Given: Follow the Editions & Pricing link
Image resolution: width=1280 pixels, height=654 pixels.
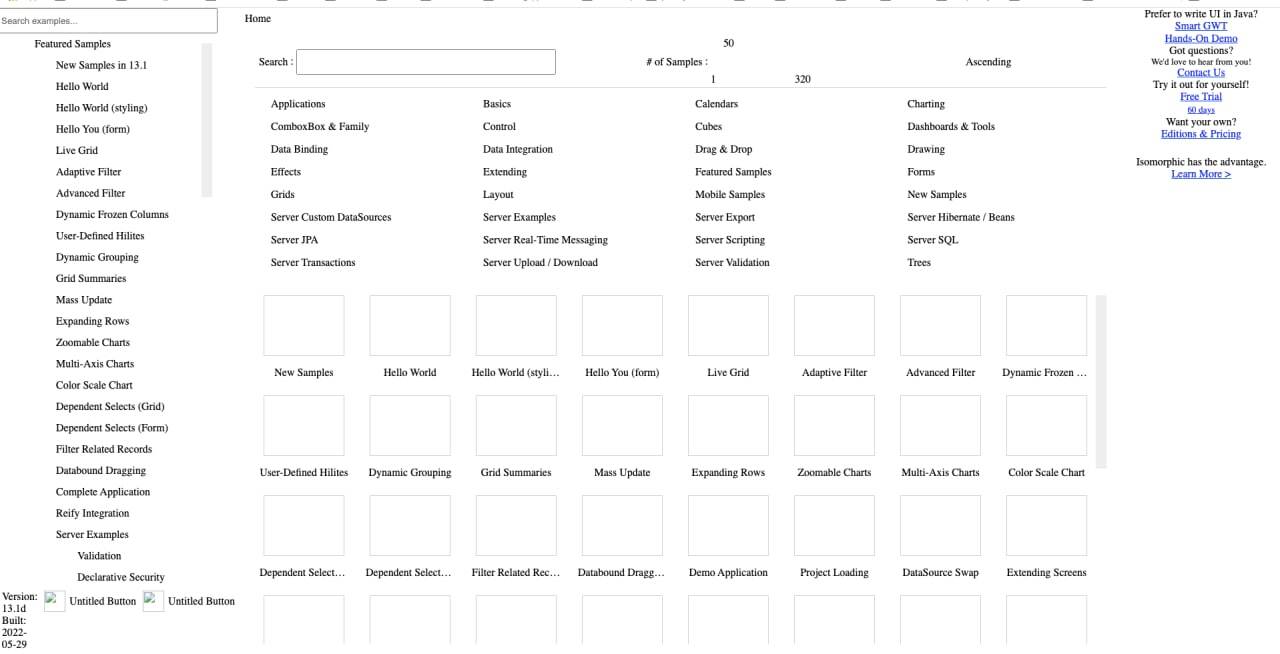Looking at the screenshot, I should [1200, 134].
